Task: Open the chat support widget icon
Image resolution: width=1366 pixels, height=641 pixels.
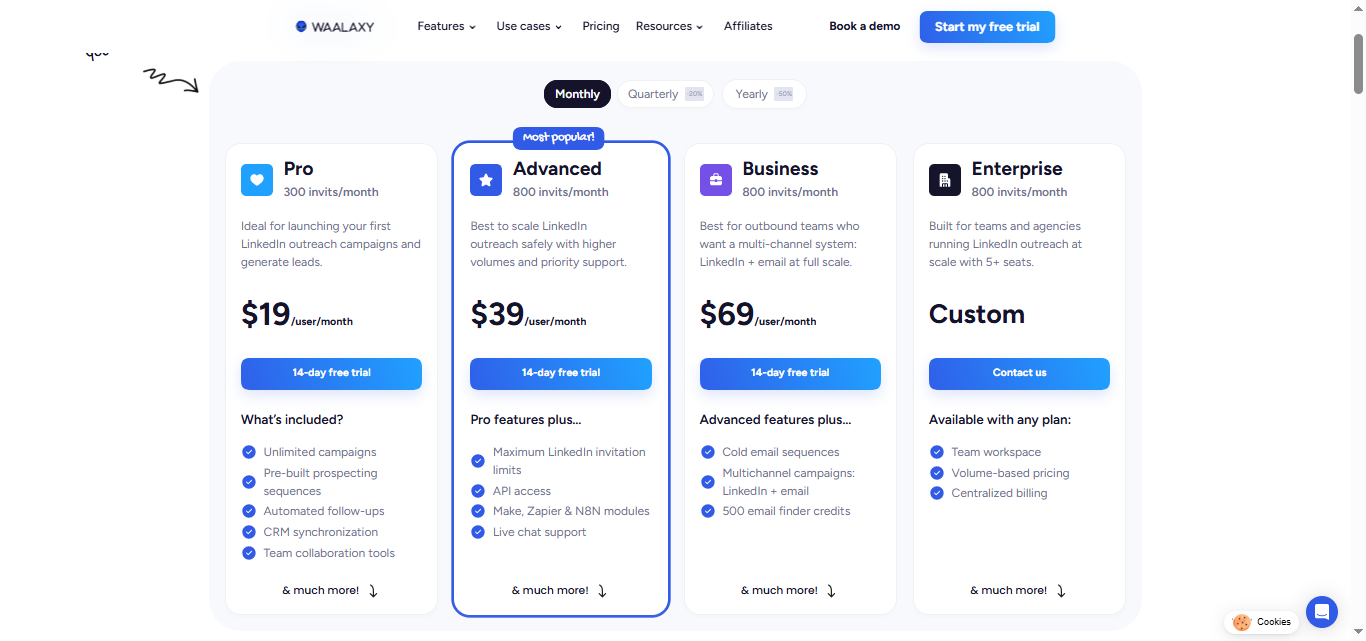Action: click(x=1322, y=612)
